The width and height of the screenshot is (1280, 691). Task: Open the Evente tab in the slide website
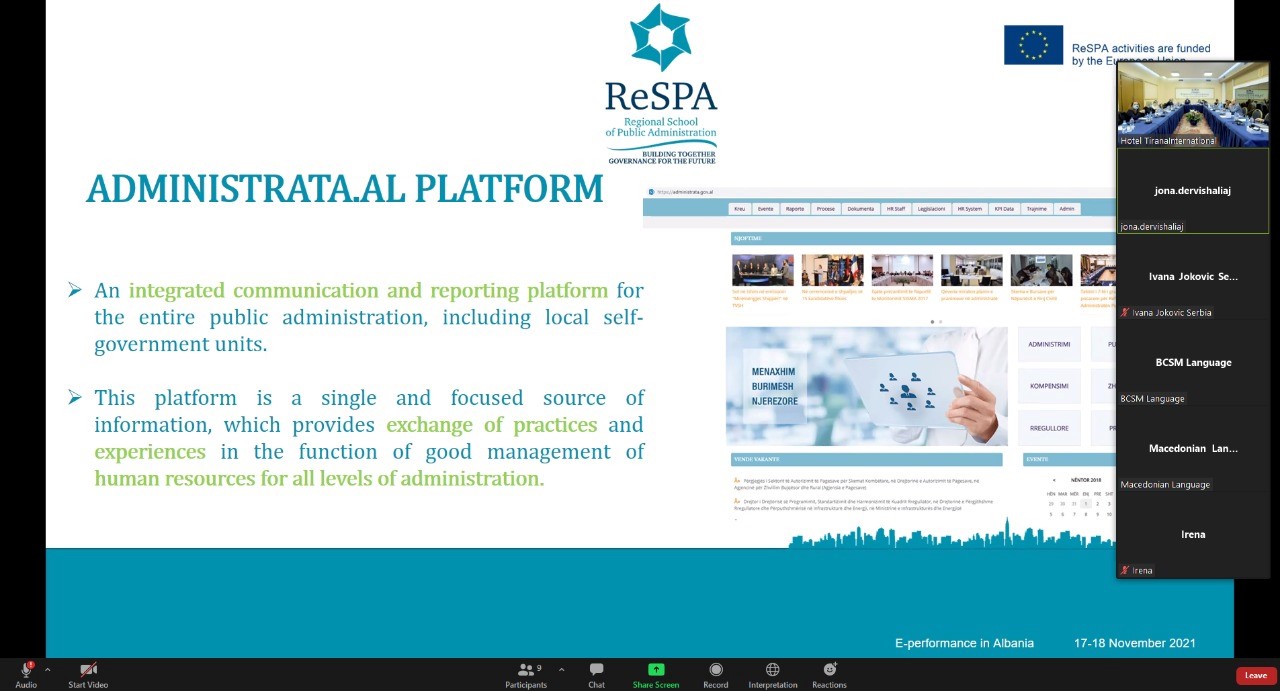[x=766, y=209]
